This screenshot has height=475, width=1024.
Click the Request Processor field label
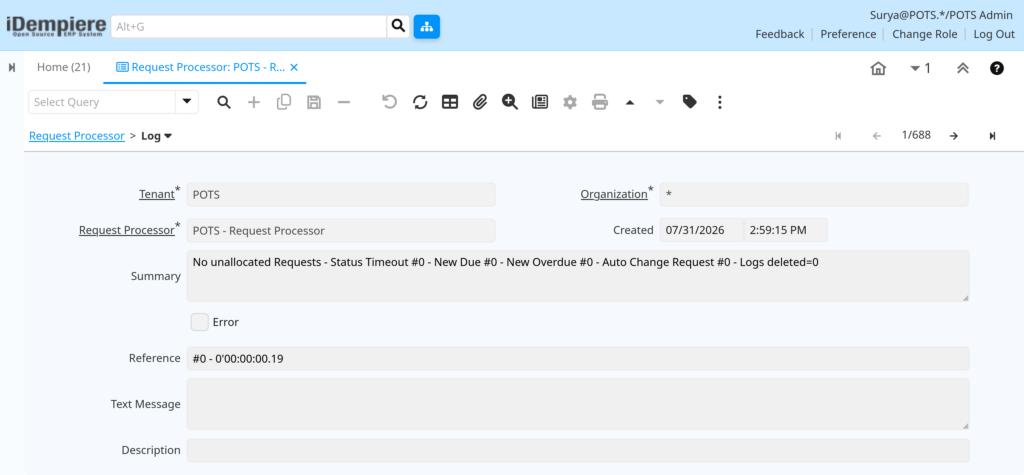pos(126,230)
